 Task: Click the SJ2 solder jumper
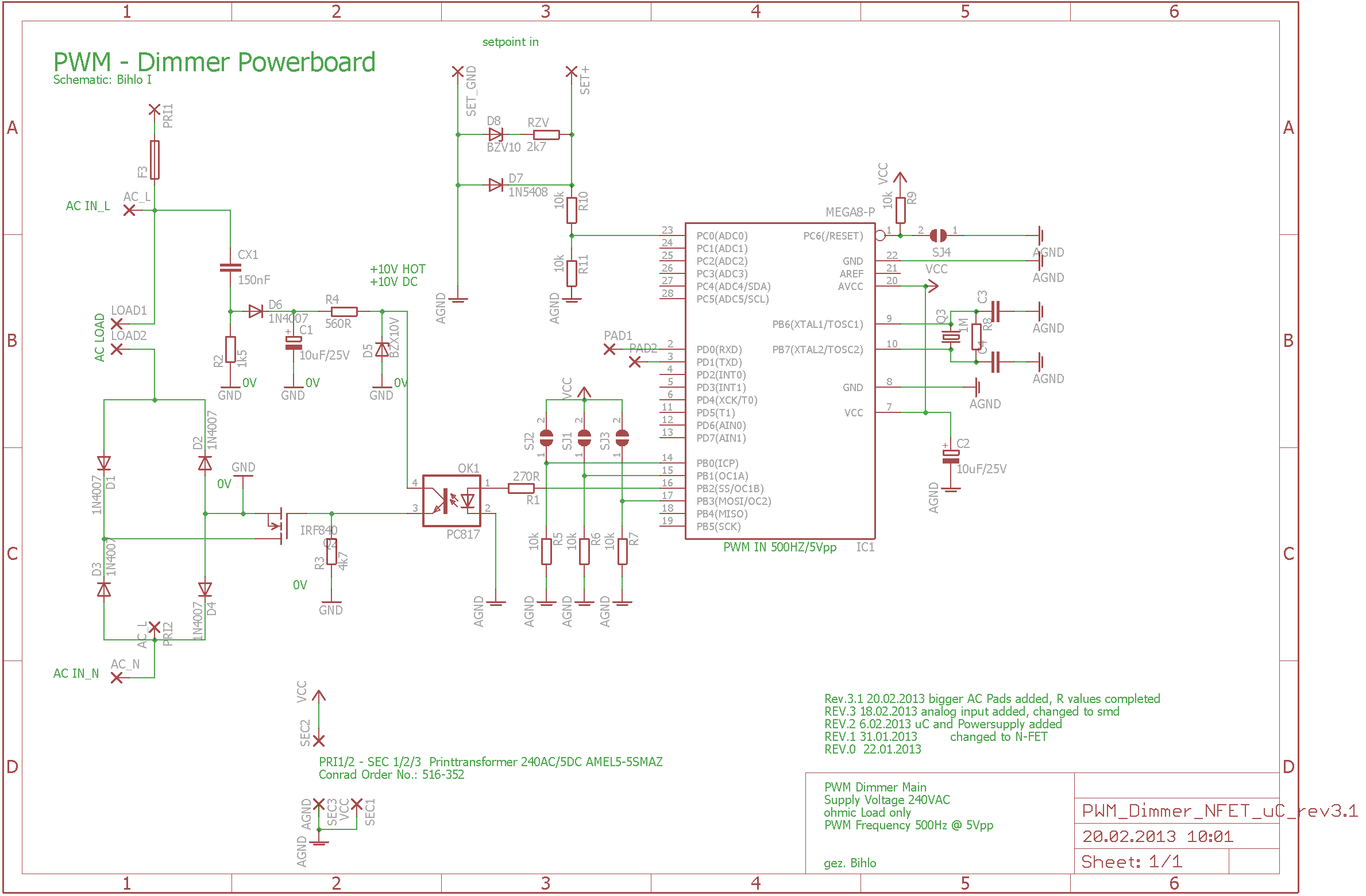point(546,438)
